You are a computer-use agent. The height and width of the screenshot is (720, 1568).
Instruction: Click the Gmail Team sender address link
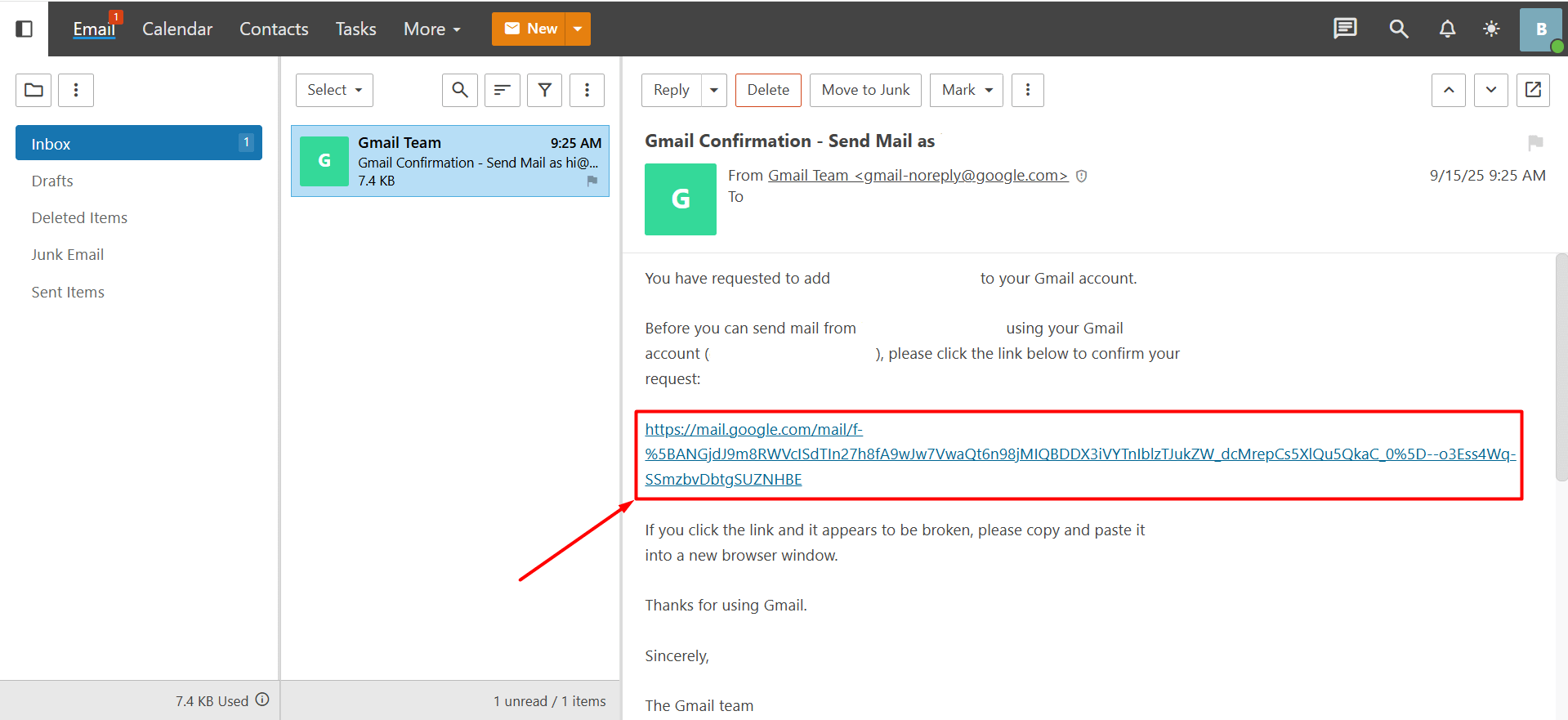pos(918,176)
